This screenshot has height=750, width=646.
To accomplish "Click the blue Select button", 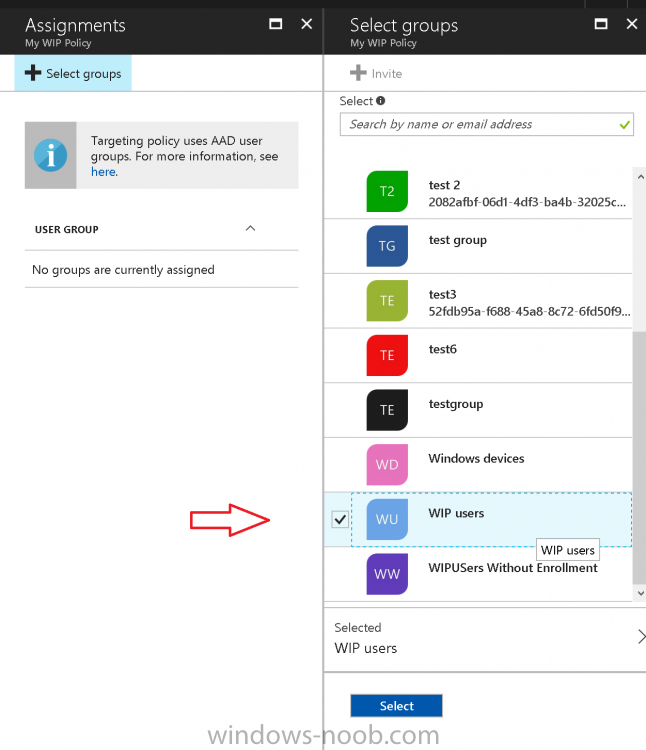I will point(396,706).
